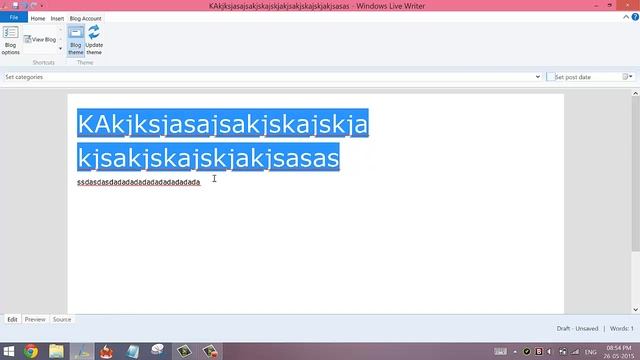
Task: Click the network signal tray icon
Action: [x=575, y=351]
